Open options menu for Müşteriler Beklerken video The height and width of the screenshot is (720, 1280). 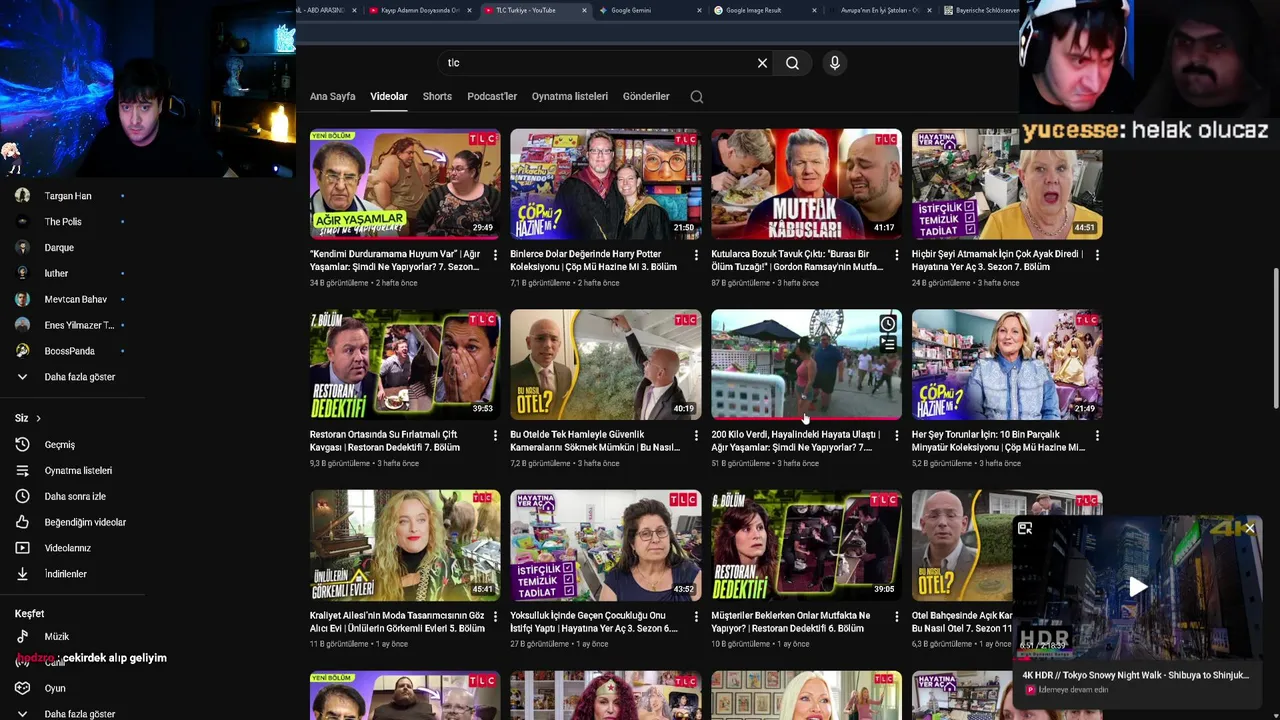tap(896, 617)
